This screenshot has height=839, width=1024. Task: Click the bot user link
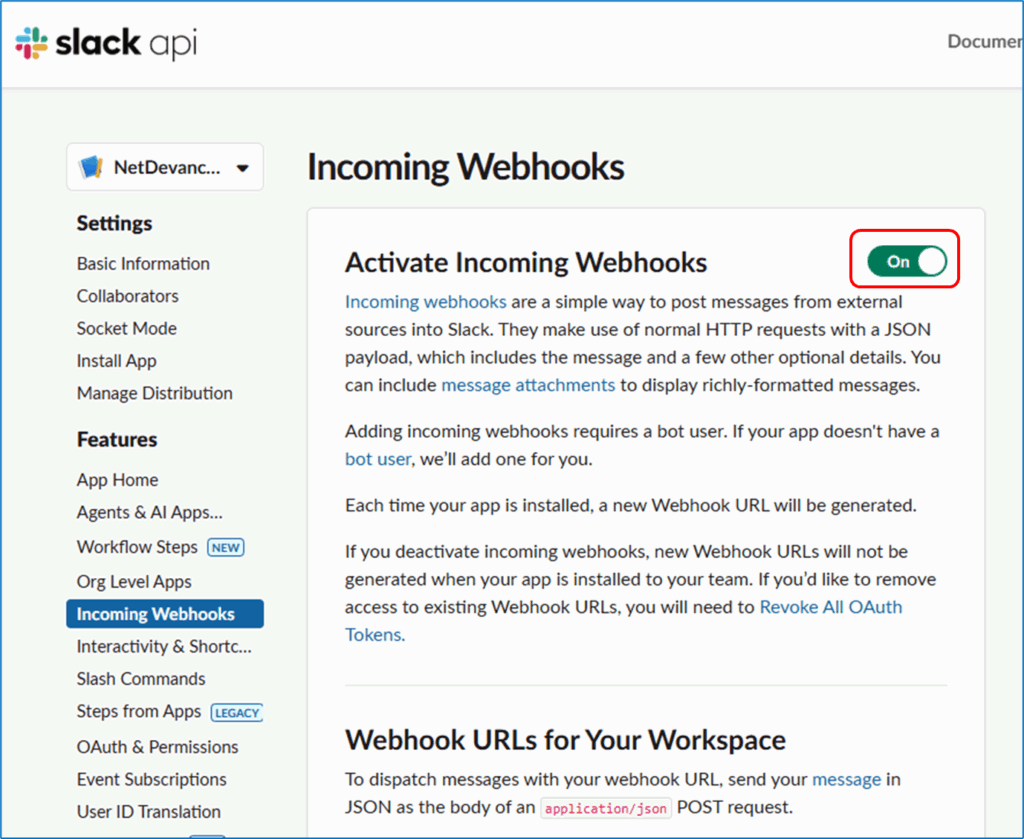click(378, 459)
